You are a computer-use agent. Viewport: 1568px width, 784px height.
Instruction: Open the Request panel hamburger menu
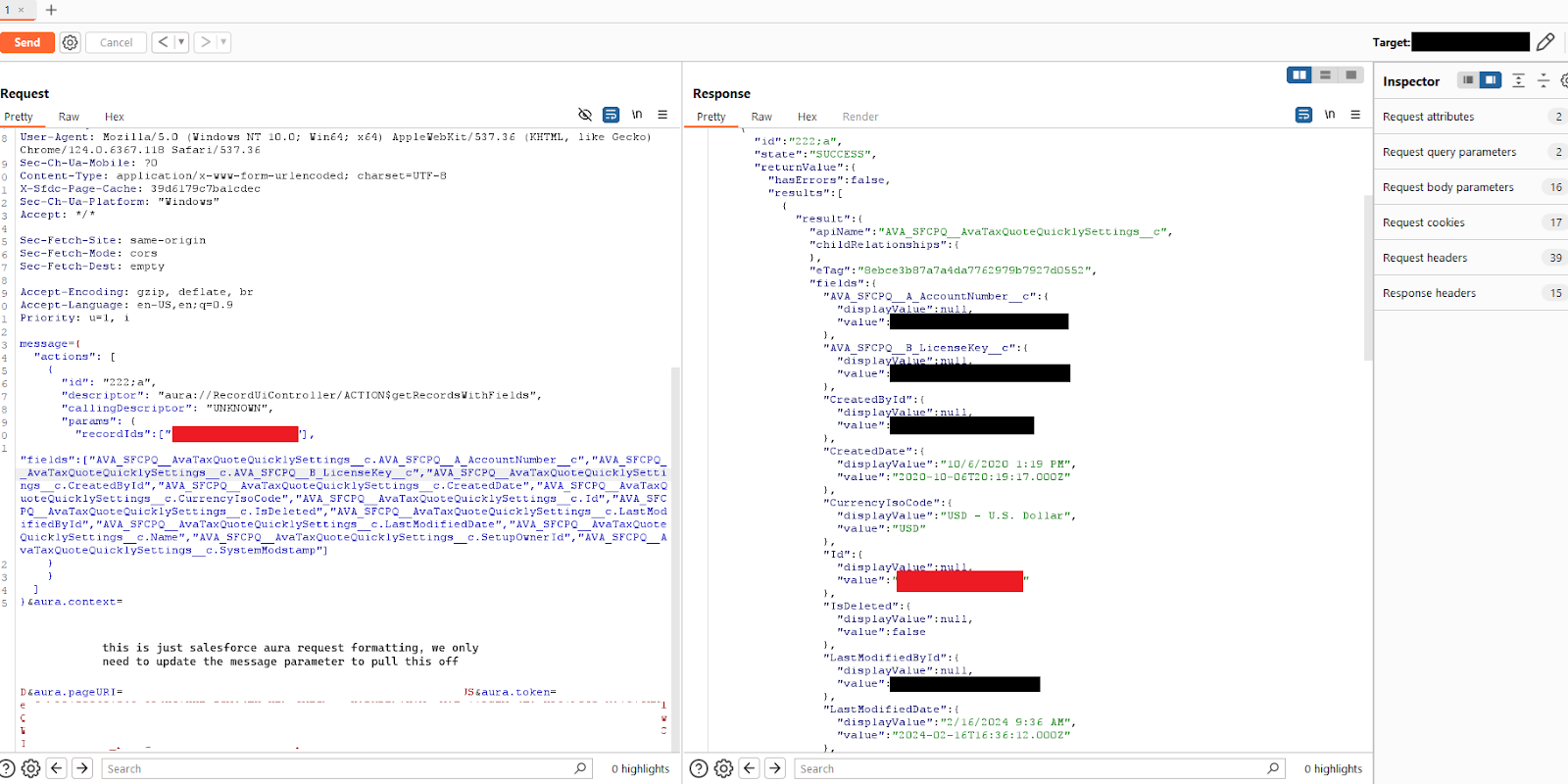(662, 115)
